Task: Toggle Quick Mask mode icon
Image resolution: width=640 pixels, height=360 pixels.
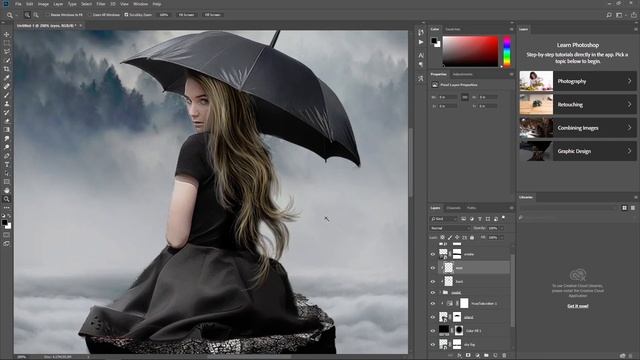Action: (7, 235)
